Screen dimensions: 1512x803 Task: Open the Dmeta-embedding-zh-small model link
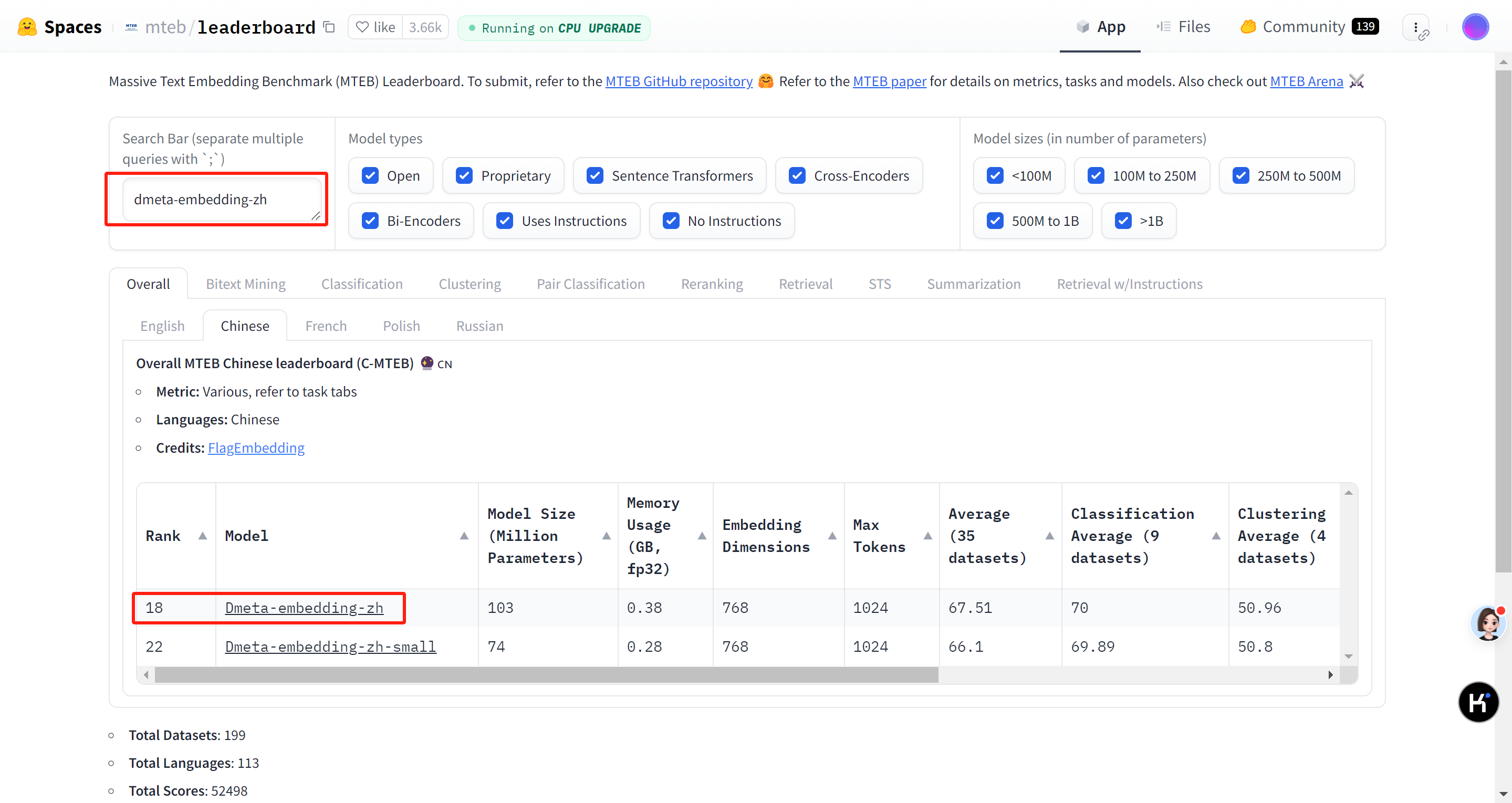pyautogui.click(x=330, y=646)
